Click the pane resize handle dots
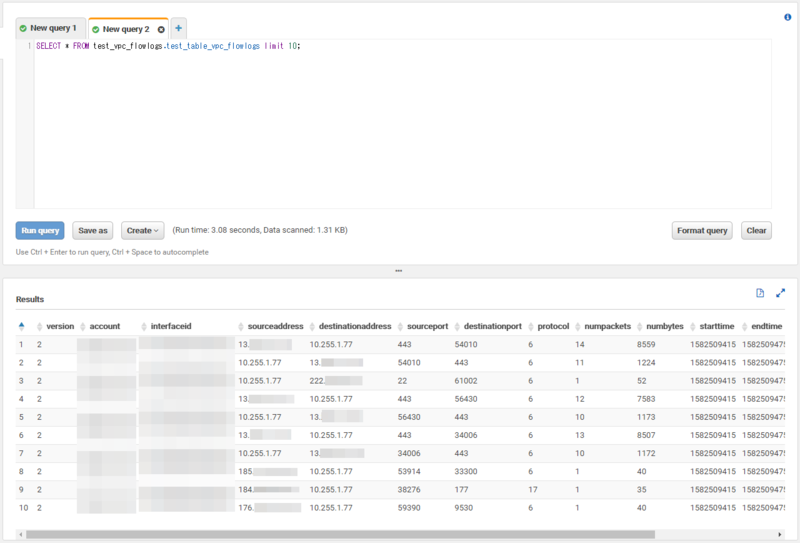Viewport: 800px width, 543px height. tap(398, 271)
